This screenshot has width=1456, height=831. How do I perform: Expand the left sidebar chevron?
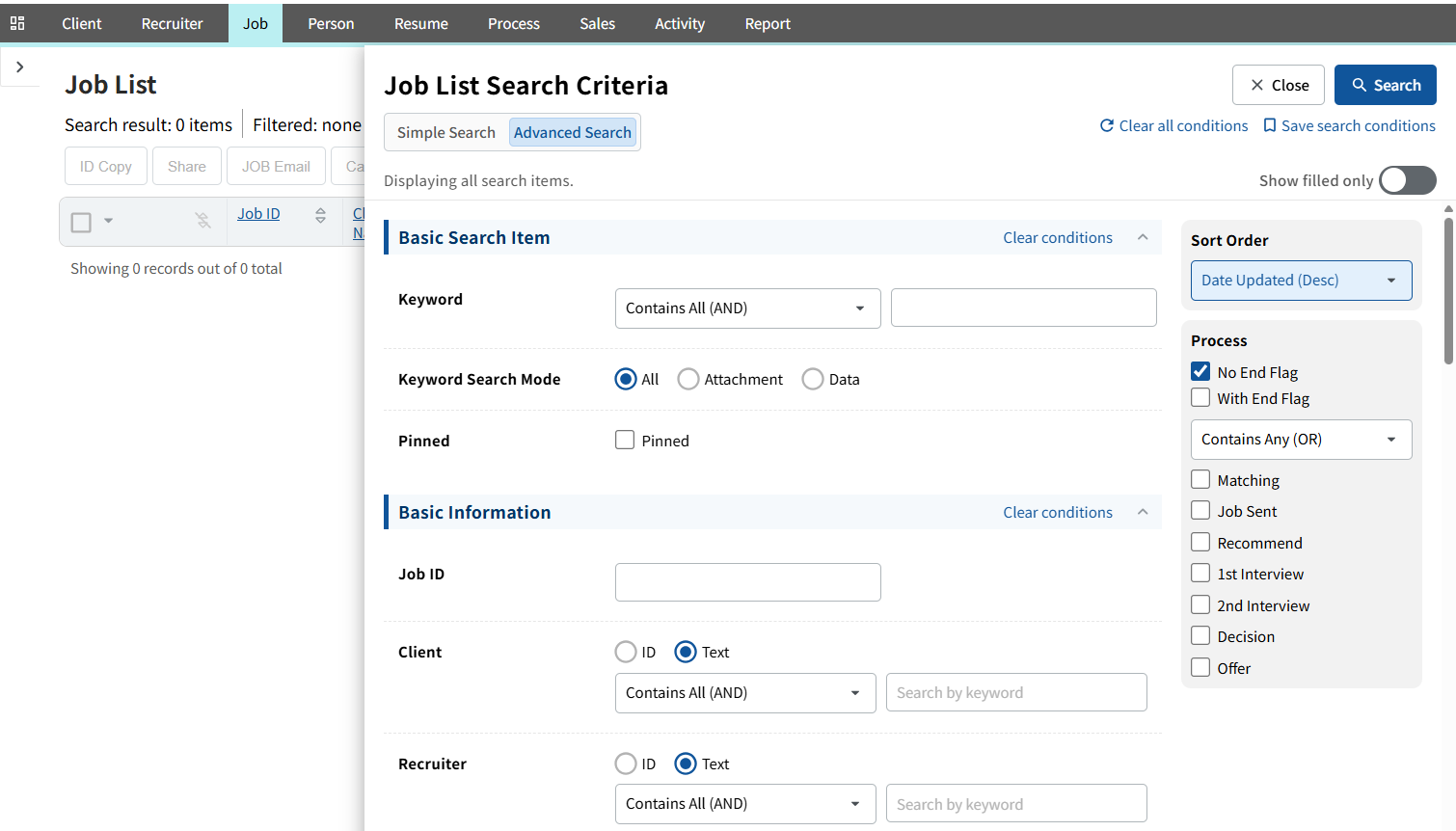pyautogui.click(x=19, y=67)
